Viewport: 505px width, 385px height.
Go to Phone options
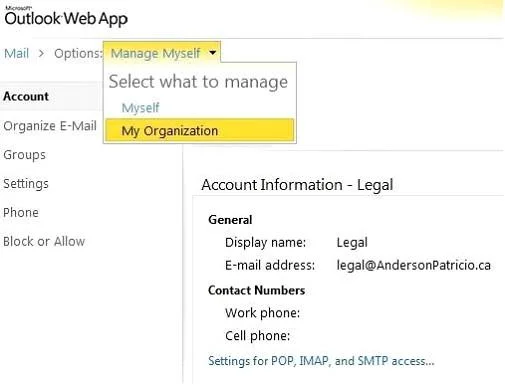pyautogui.click(x=21, y=212)
